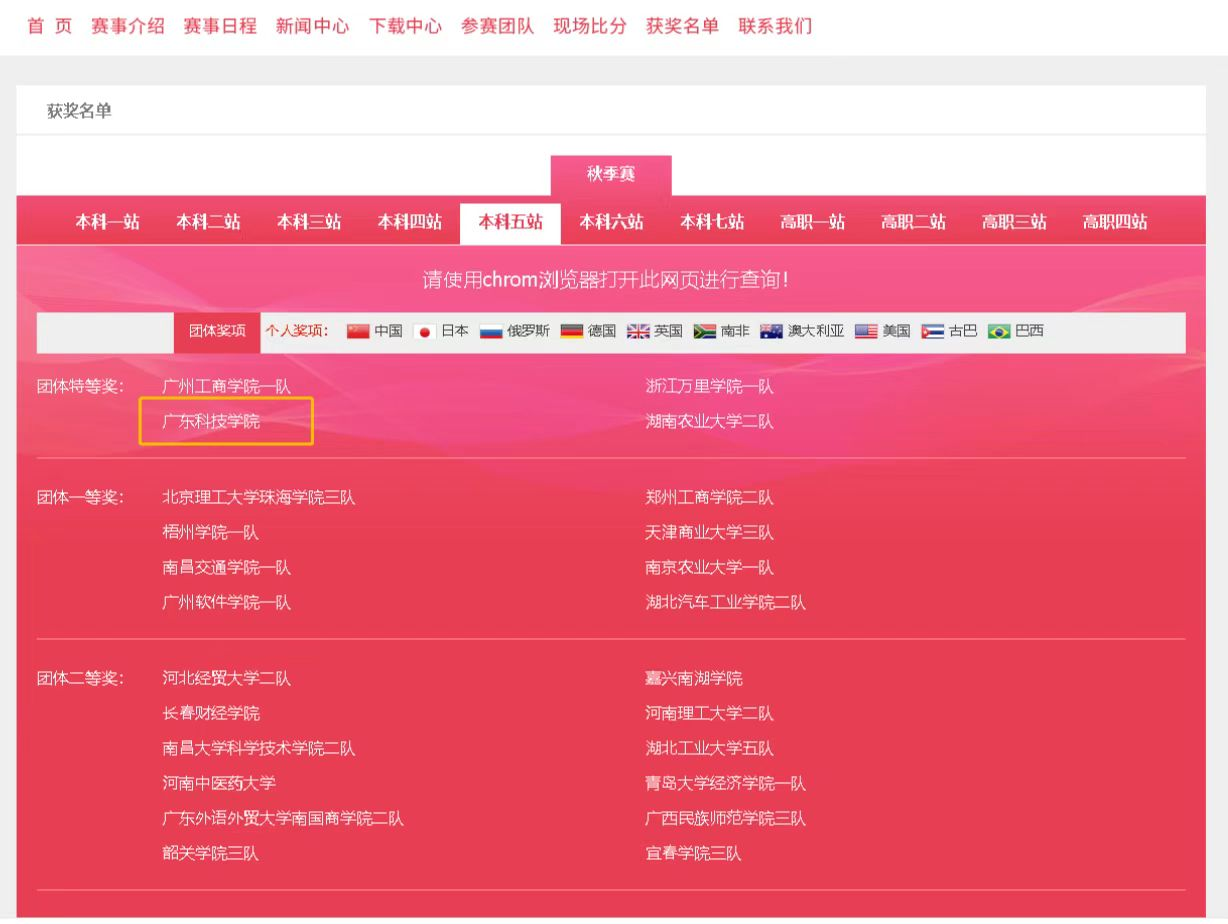Select the Cuba flag icon

(933, 332)
